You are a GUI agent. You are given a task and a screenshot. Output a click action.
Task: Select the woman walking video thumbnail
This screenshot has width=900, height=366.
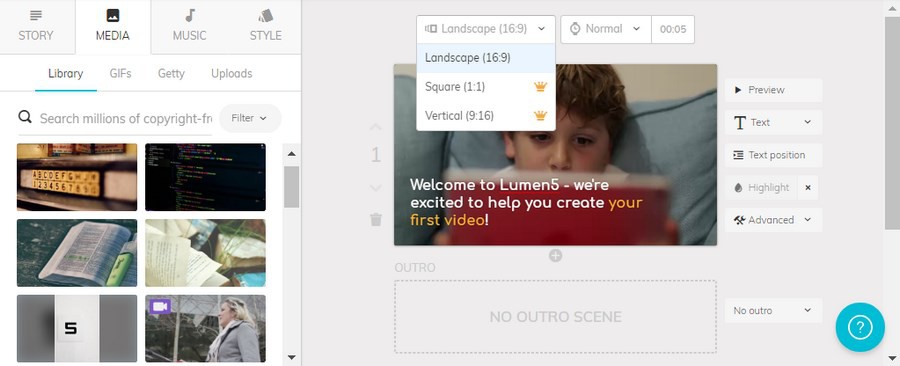click(x=205, y=329)
